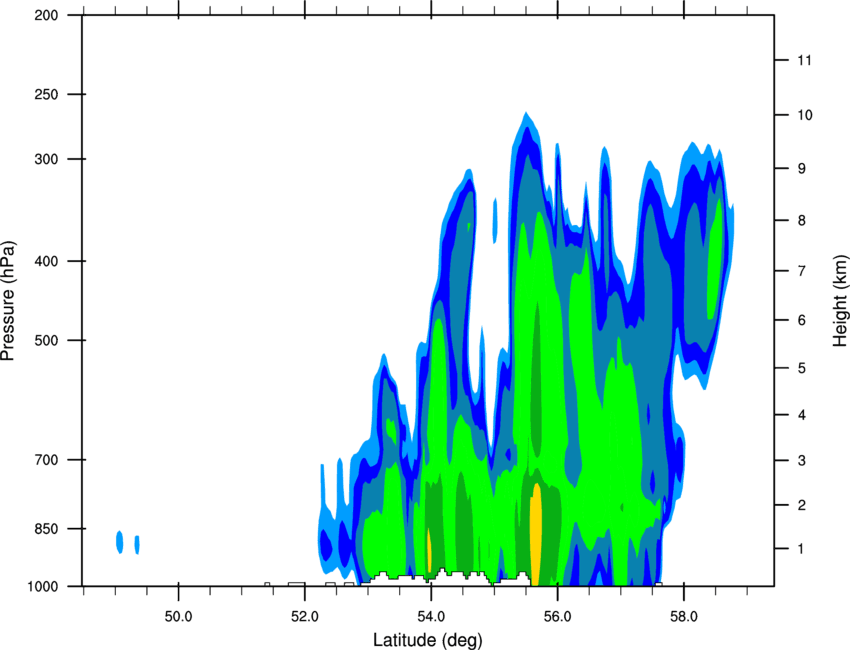Viewport: 850px width, 650px height.
Task: Select the 700 pressure tick label
Action: click(x=46, y=460)
